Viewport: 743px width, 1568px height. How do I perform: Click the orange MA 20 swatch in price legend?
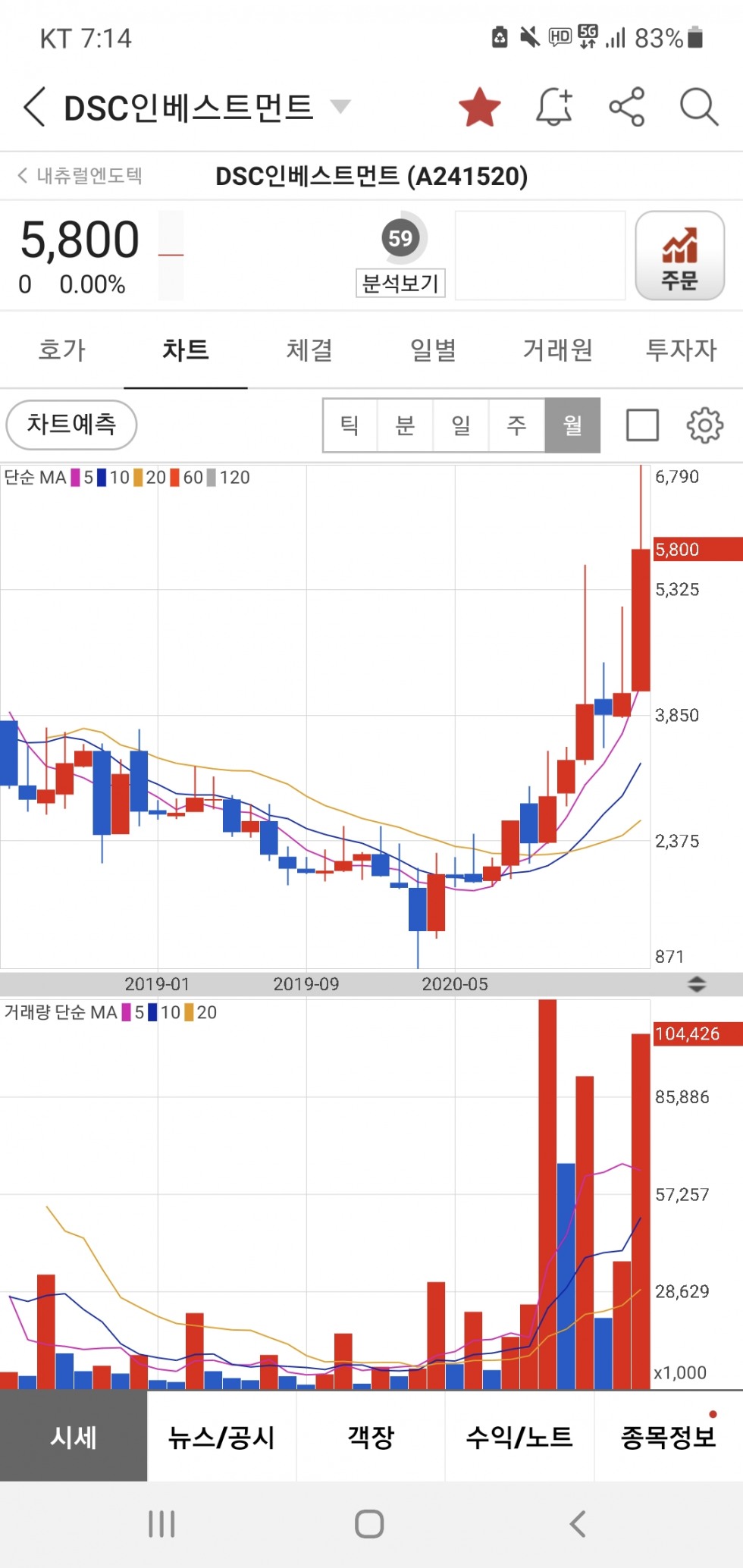point(138,478)
